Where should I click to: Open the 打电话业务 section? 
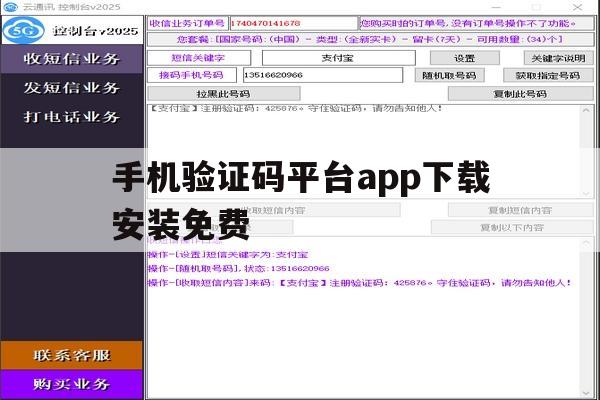[x=72, y=117]
